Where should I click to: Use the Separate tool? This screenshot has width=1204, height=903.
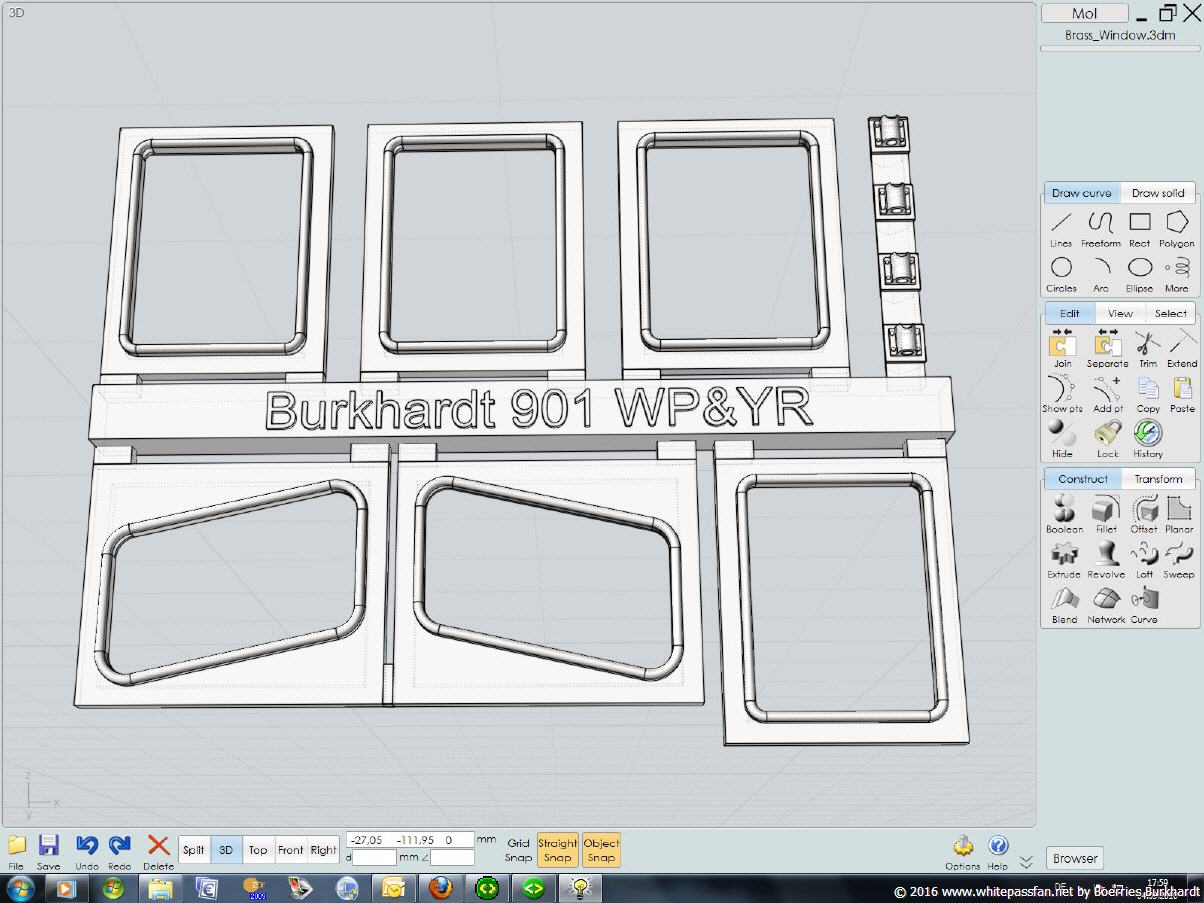coord(1107,348)
